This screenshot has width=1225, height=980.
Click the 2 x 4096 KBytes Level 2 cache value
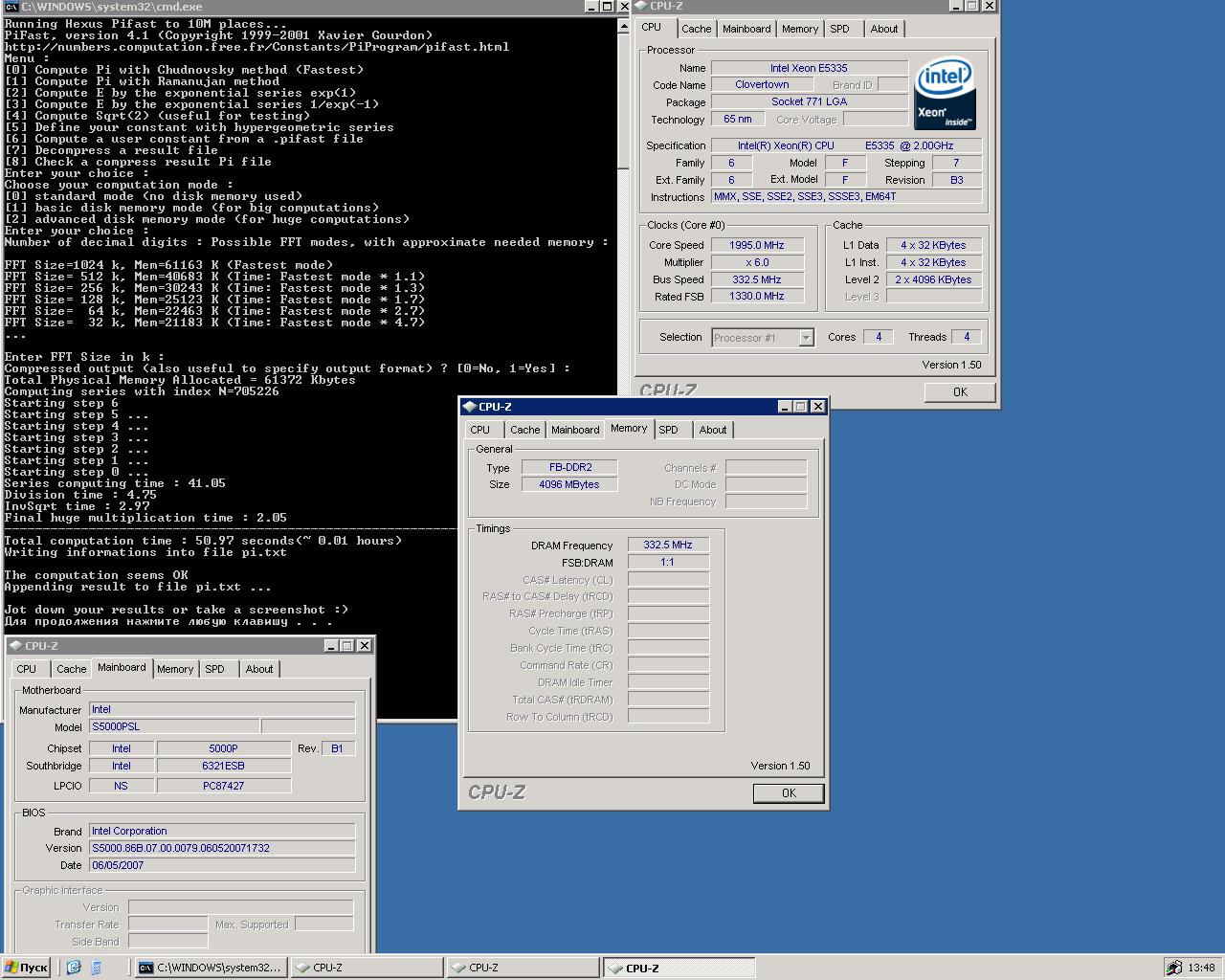pos(933,279)
